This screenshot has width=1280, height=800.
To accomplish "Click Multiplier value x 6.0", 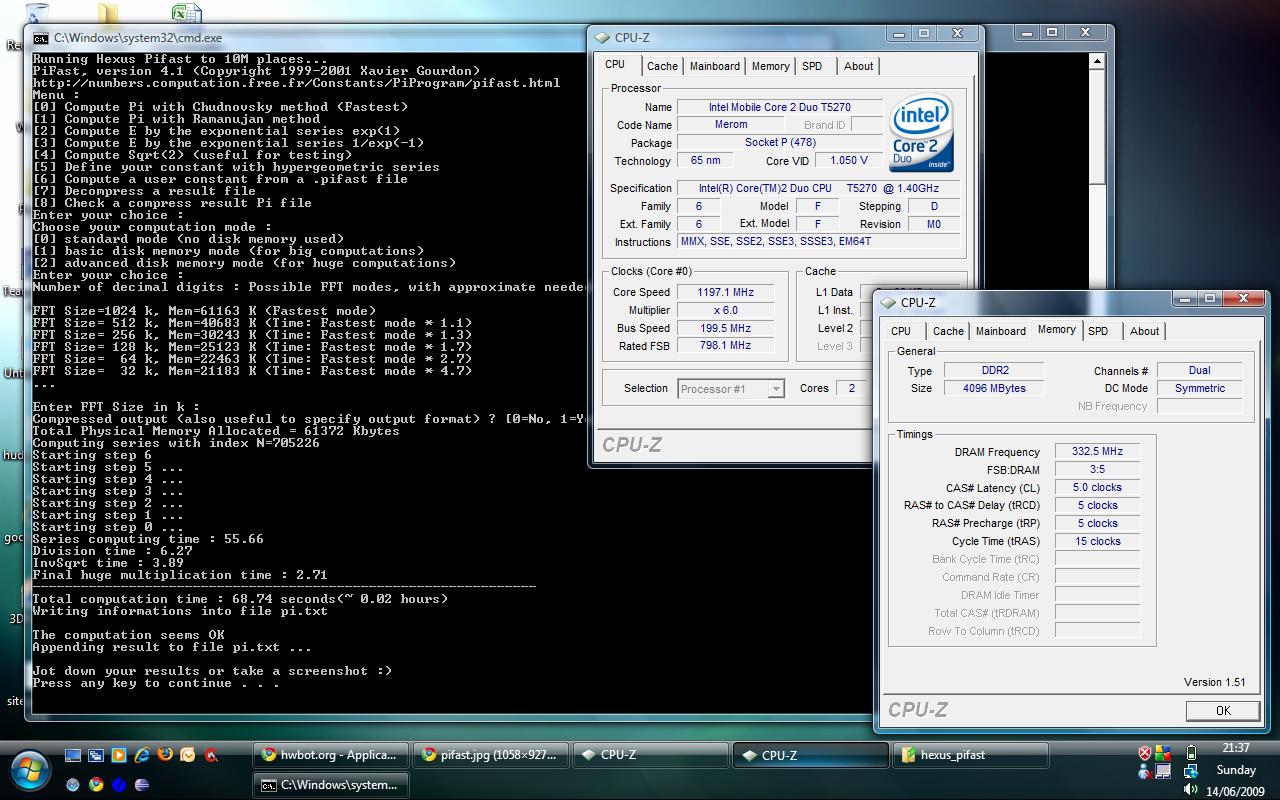I will 726,310.
